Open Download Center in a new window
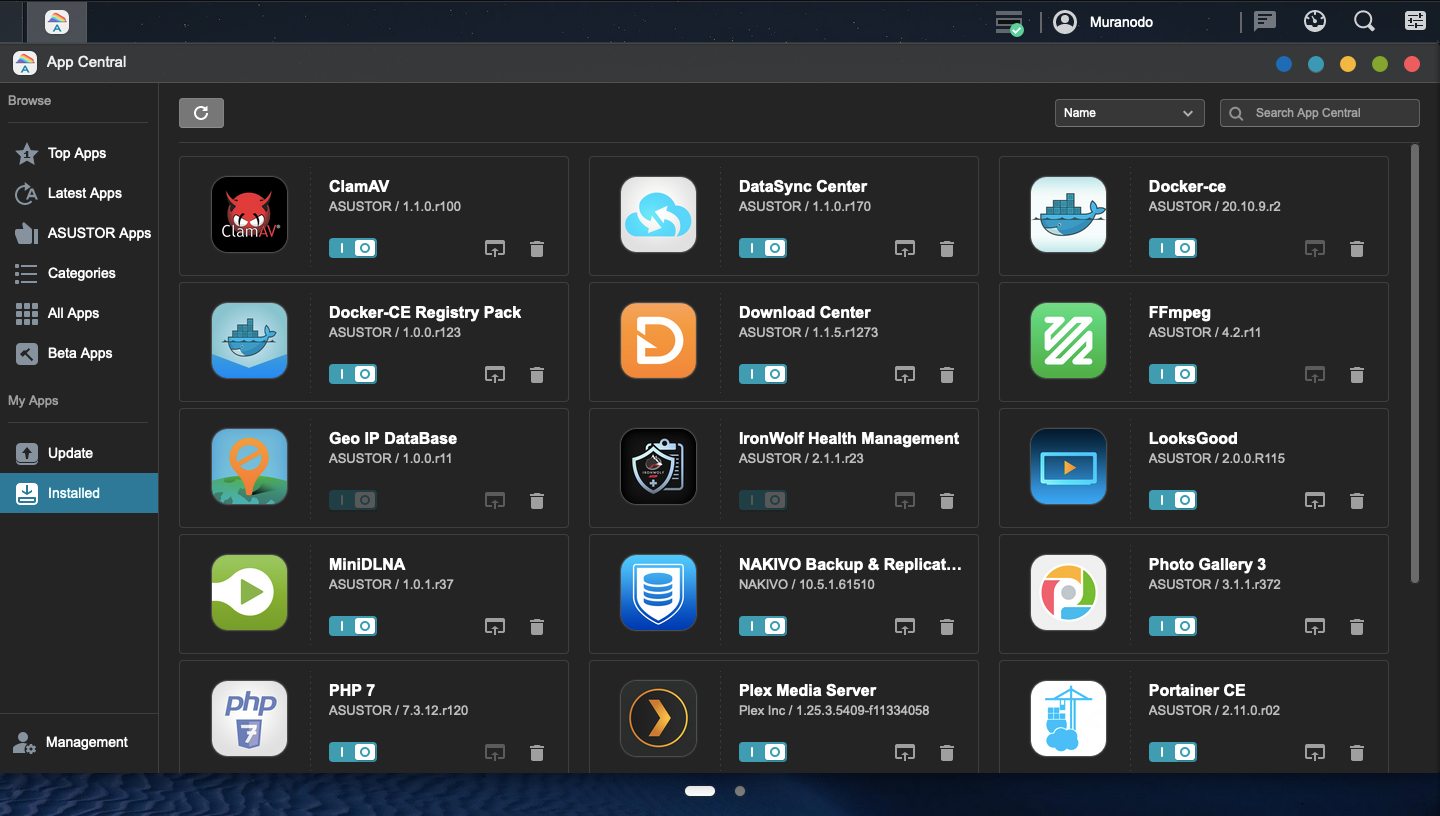This screenshot has height=816, width=1440. 904,374
